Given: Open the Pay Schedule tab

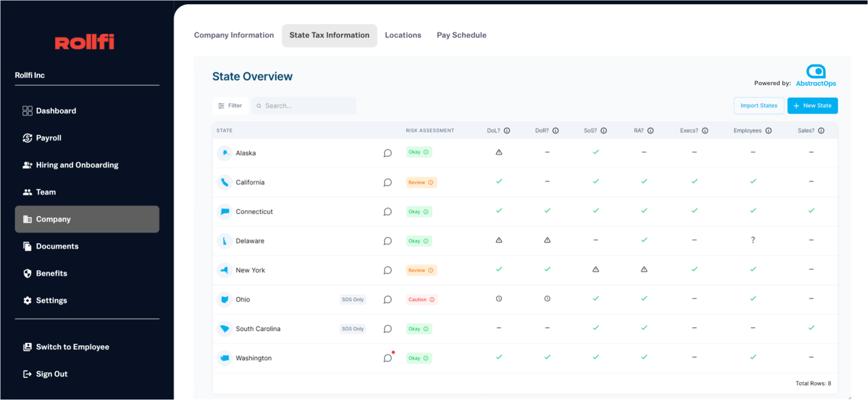Looking at the screenshot, I should coord(462,35).
